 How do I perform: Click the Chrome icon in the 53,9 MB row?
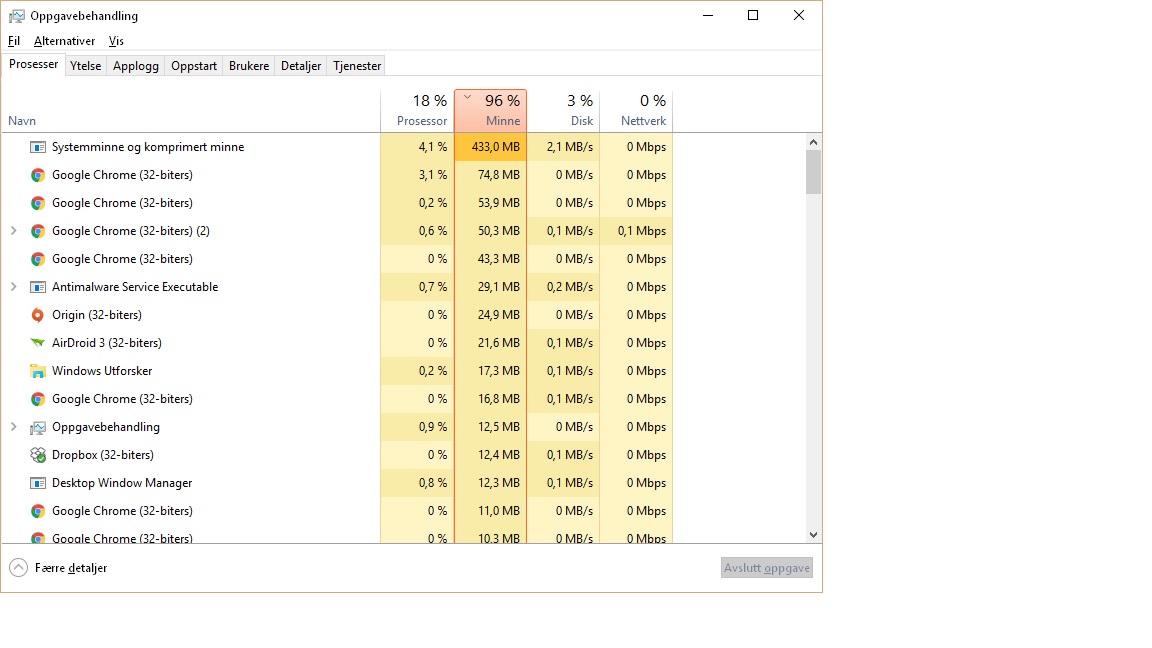tap(37, 203)
